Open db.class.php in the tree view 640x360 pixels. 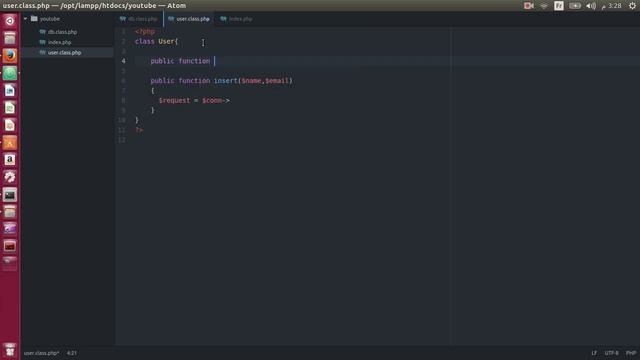(62, 32)
